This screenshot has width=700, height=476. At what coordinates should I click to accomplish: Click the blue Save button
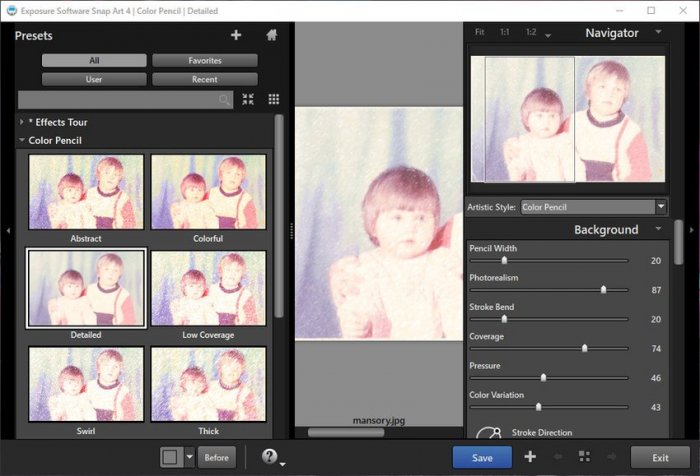(482, 457)
